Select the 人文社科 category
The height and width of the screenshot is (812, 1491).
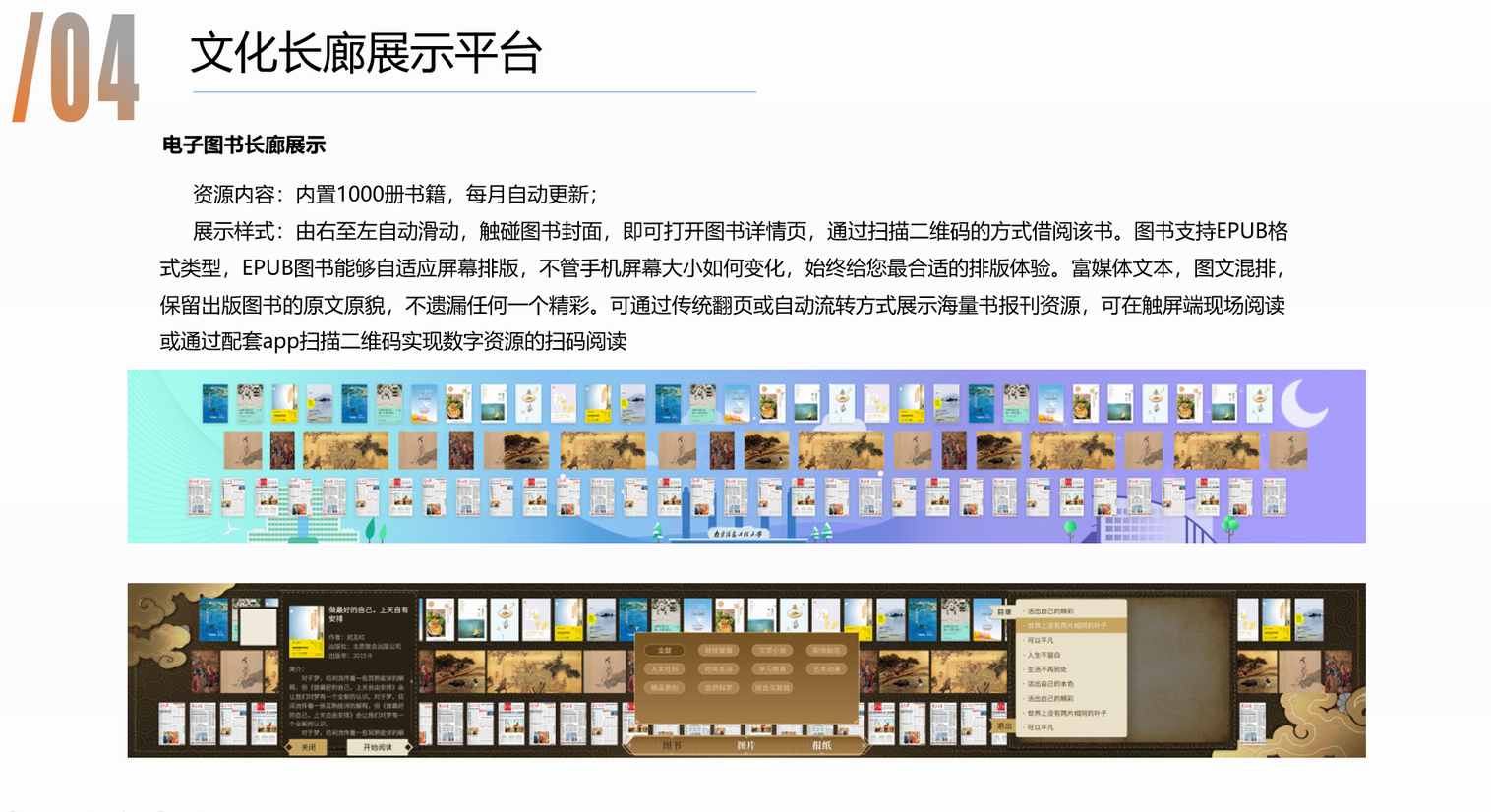[665, 668]
